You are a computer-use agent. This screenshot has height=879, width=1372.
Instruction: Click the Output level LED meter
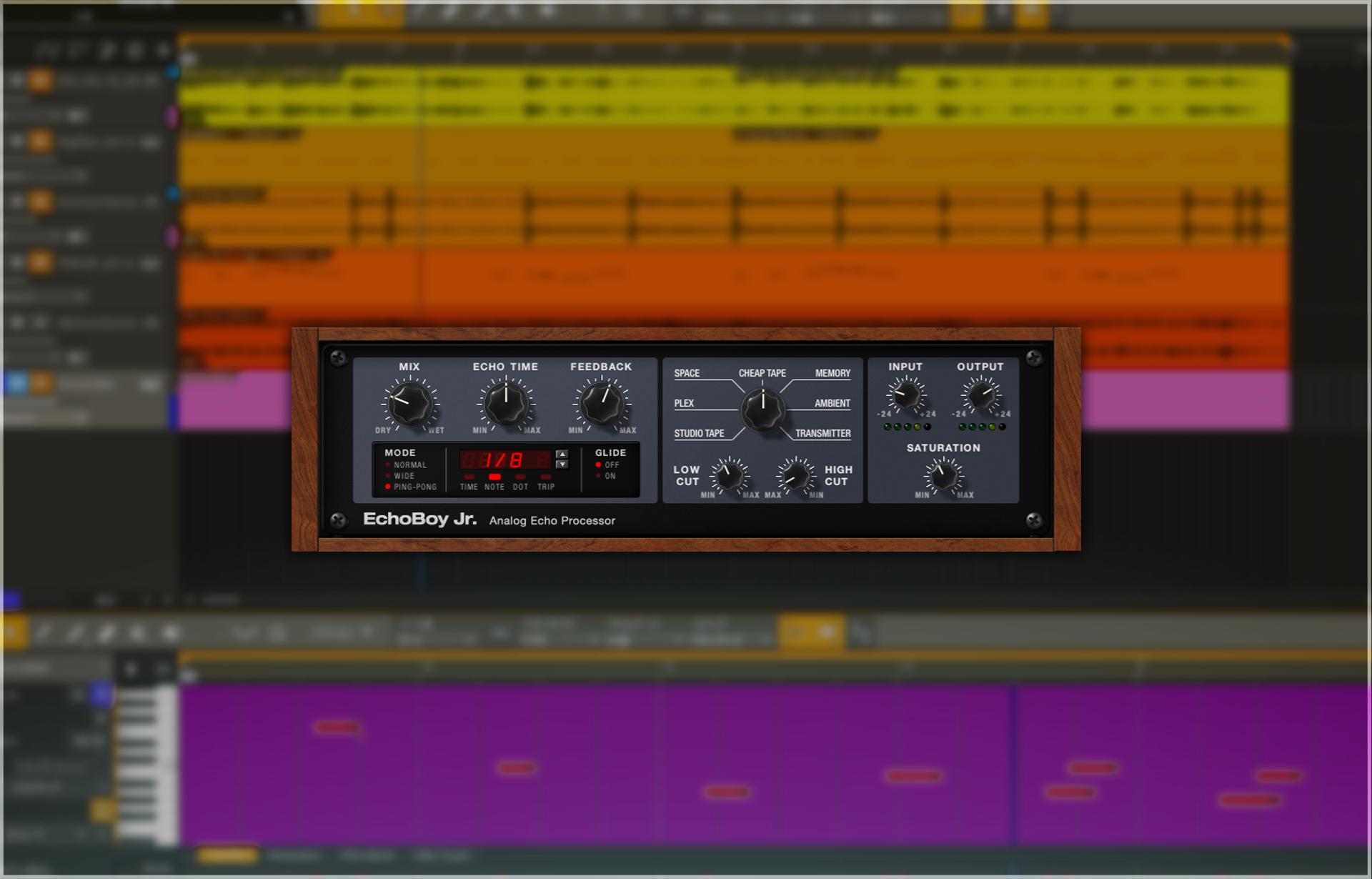pos(982,427)
